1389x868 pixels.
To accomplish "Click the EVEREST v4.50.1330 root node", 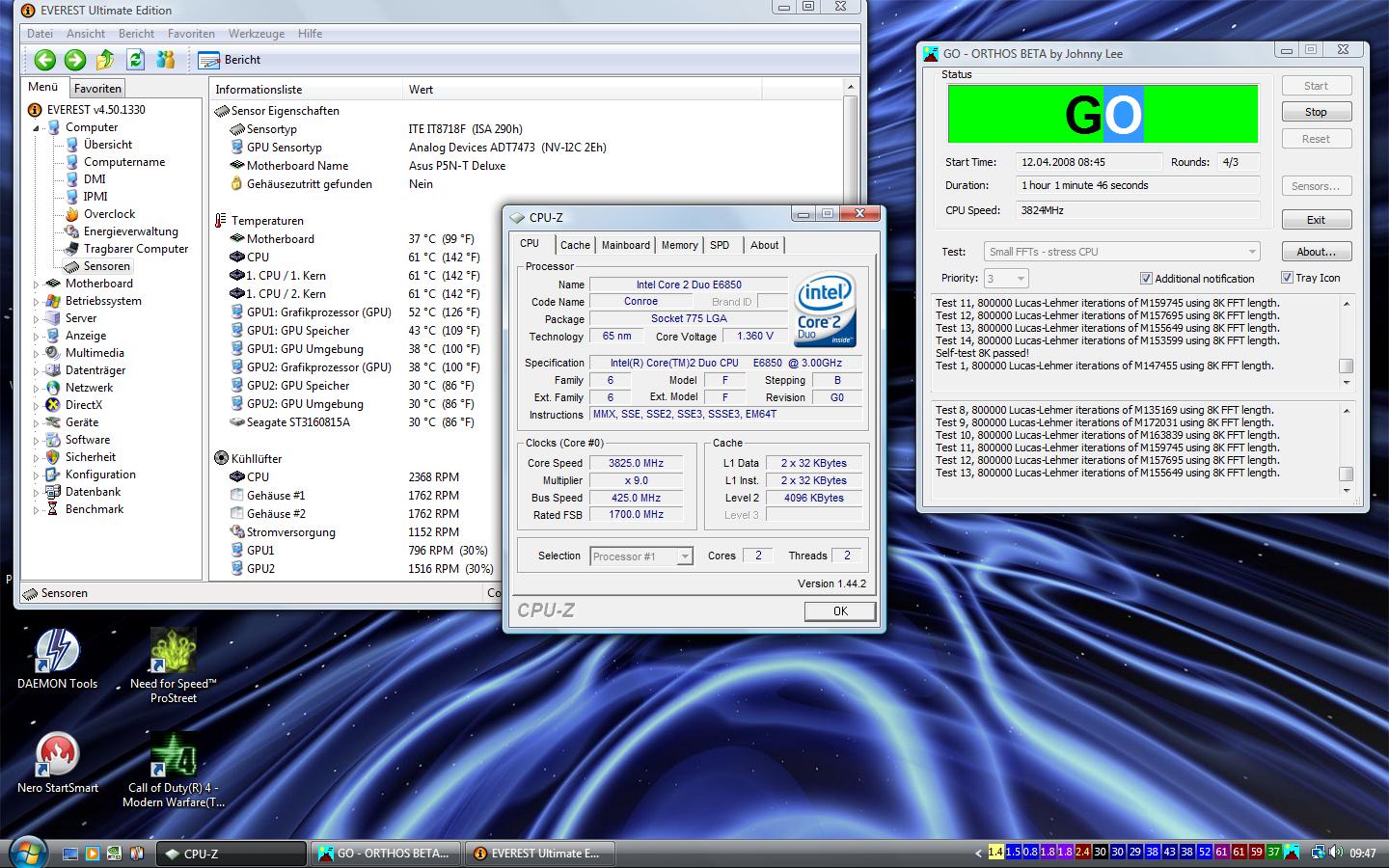I will tap(87, 110).
